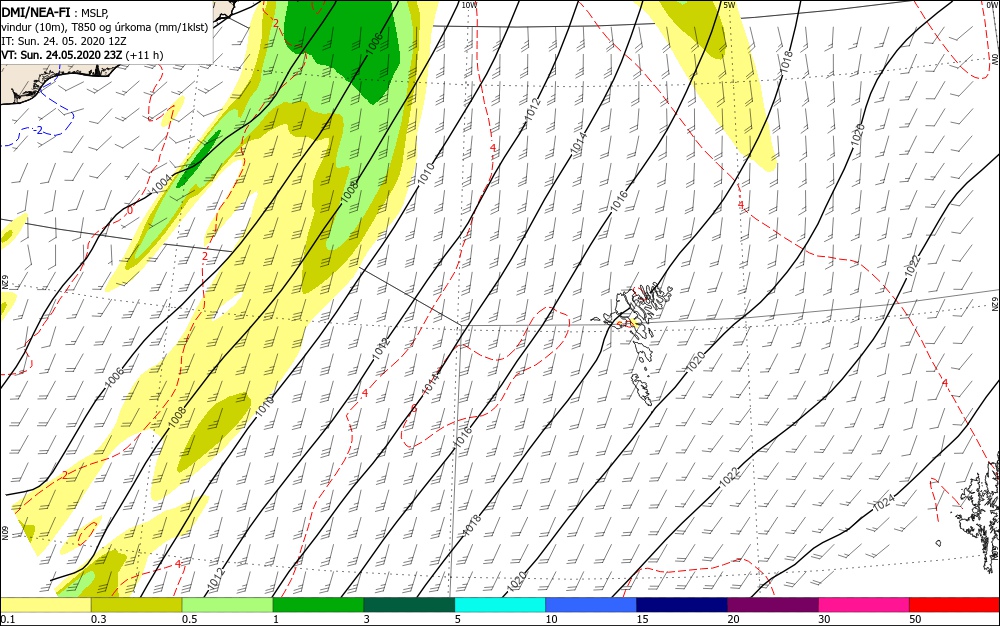Click legend value 15

pyautogui.click(x=642, y=620)
